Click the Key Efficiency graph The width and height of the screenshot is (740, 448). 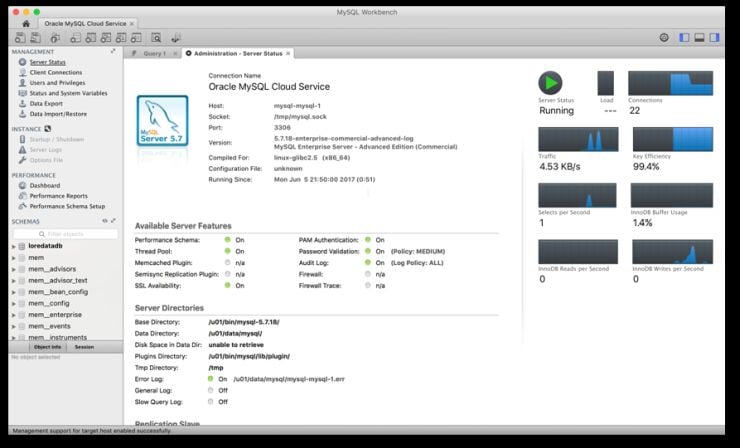click(673, 139)
